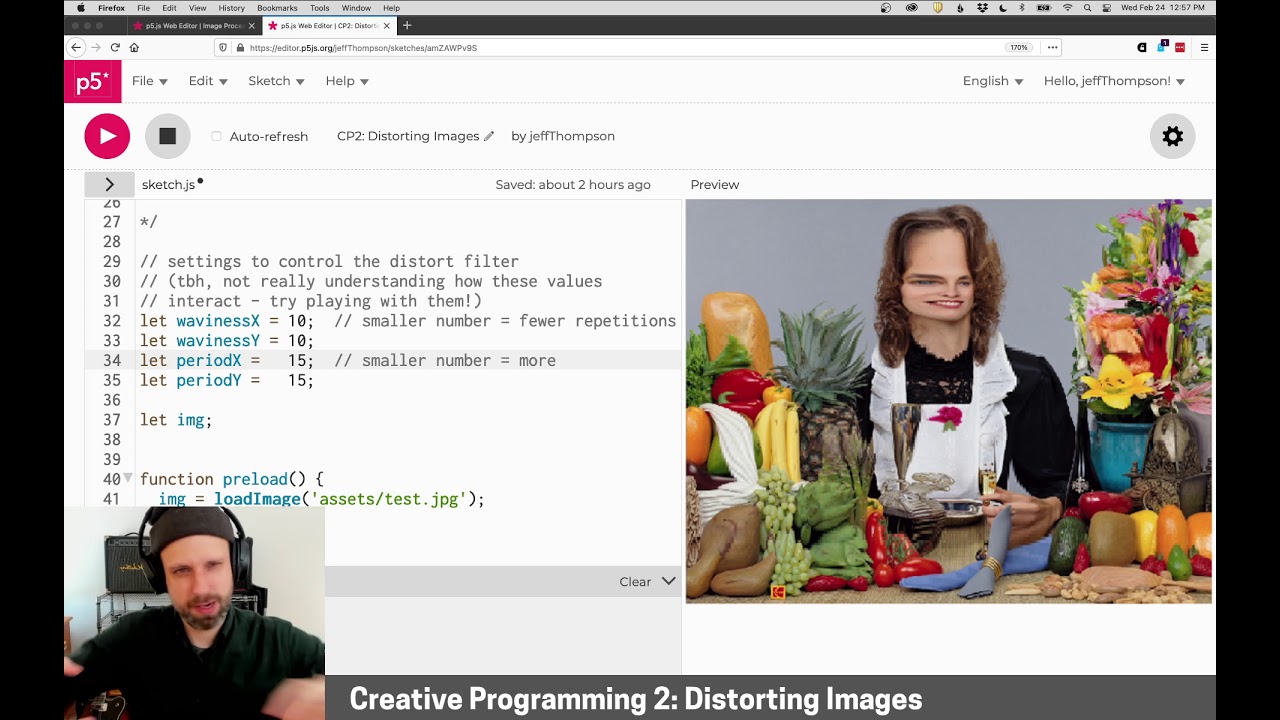Viewport: 1280px width, 720px height.
Task: Edit sketch name with pencil icon
Action: point(489,136)
